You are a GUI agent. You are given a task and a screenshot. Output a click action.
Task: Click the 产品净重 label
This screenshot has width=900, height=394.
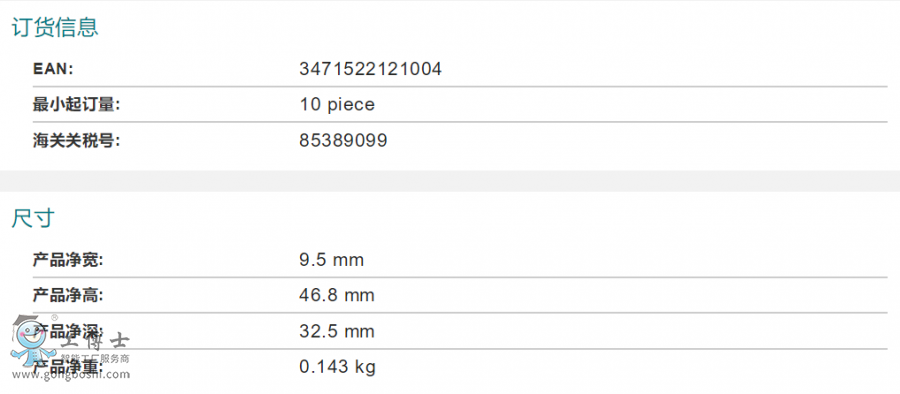point(68,366)
